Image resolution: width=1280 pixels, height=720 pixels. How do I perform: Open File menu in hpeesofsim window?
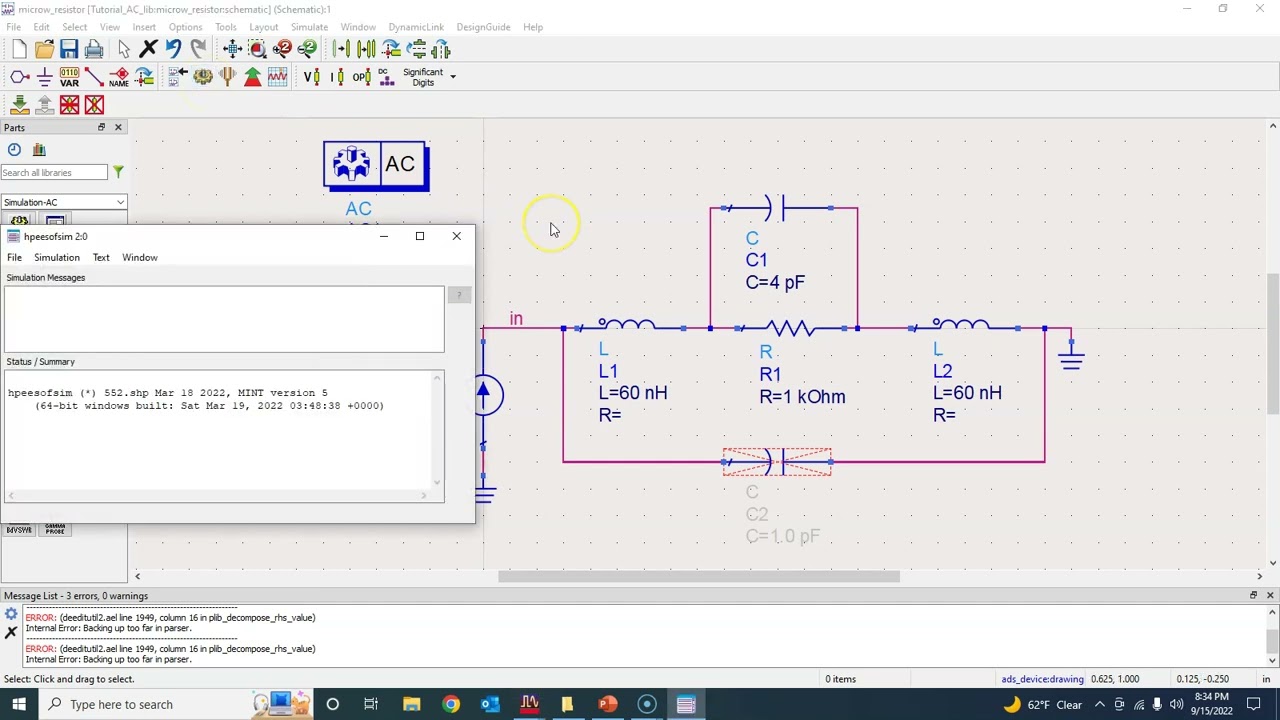coord(14,257)
